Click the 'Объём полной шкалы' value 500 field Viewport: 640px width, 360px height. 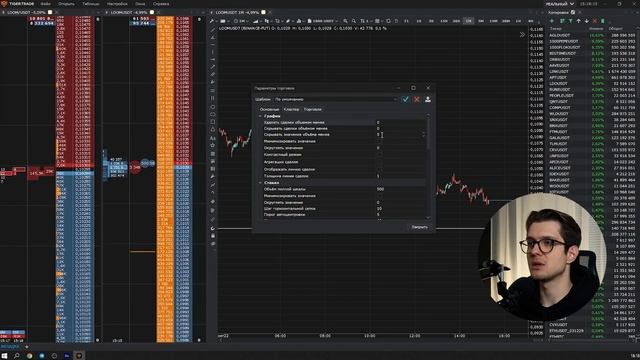click(399, 189)
